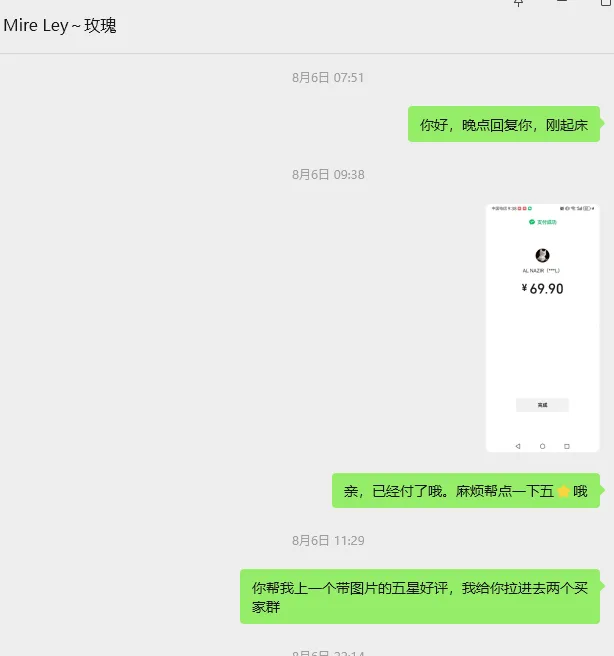This screenshot has height=656, width=614.
Task: Pin the chat window with the pushpin icon
Action: click(519, 3)
